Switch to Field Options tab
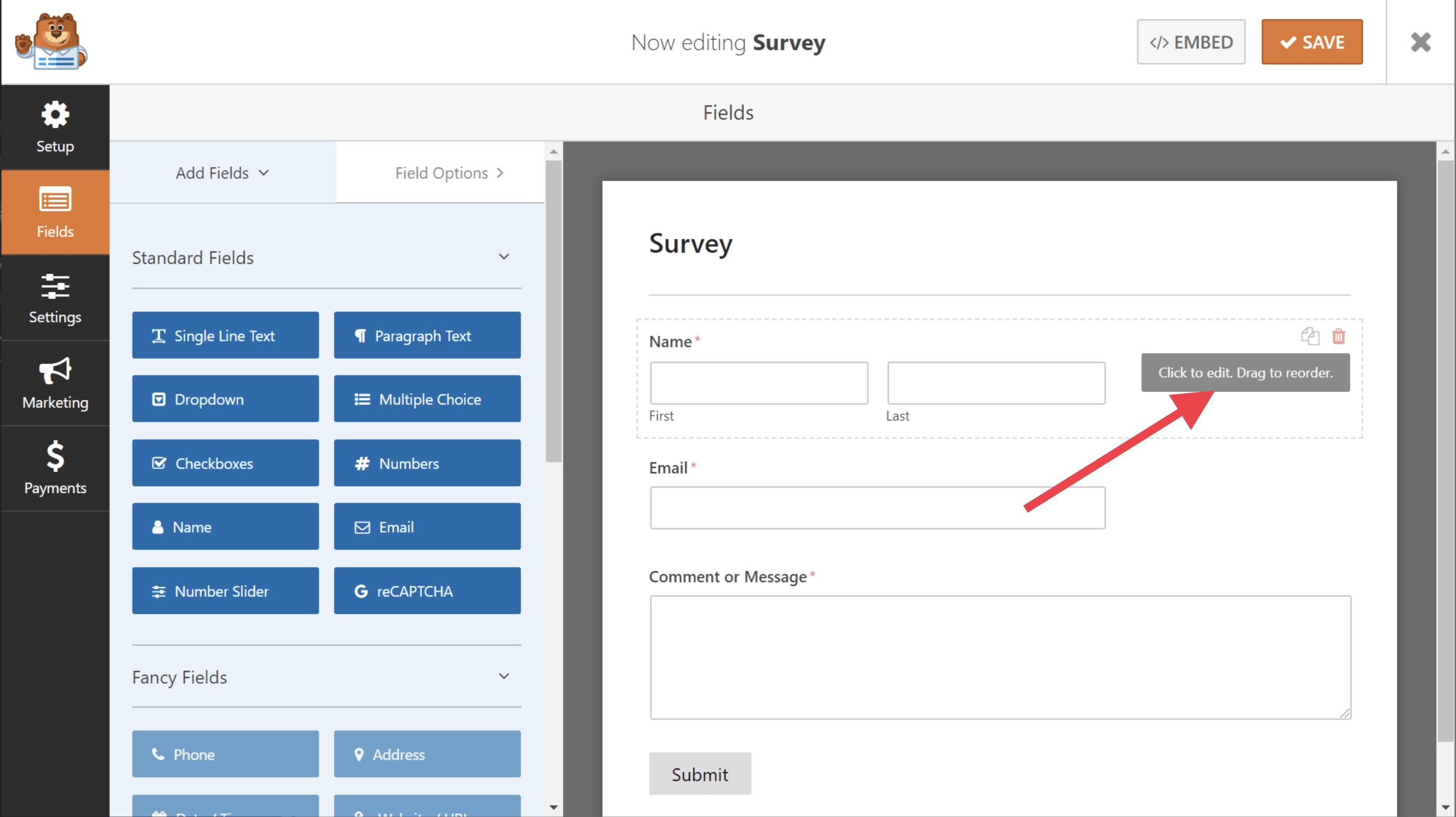Viewport: 1456px width, 817px height. click(x=440, y=173)
